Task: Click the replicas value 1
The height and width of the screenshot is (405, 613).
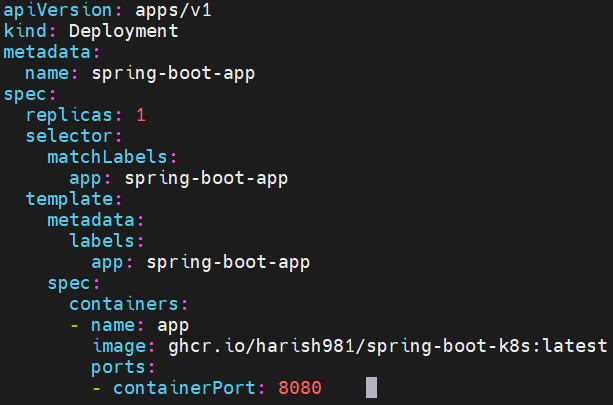Action: point(141,115)
